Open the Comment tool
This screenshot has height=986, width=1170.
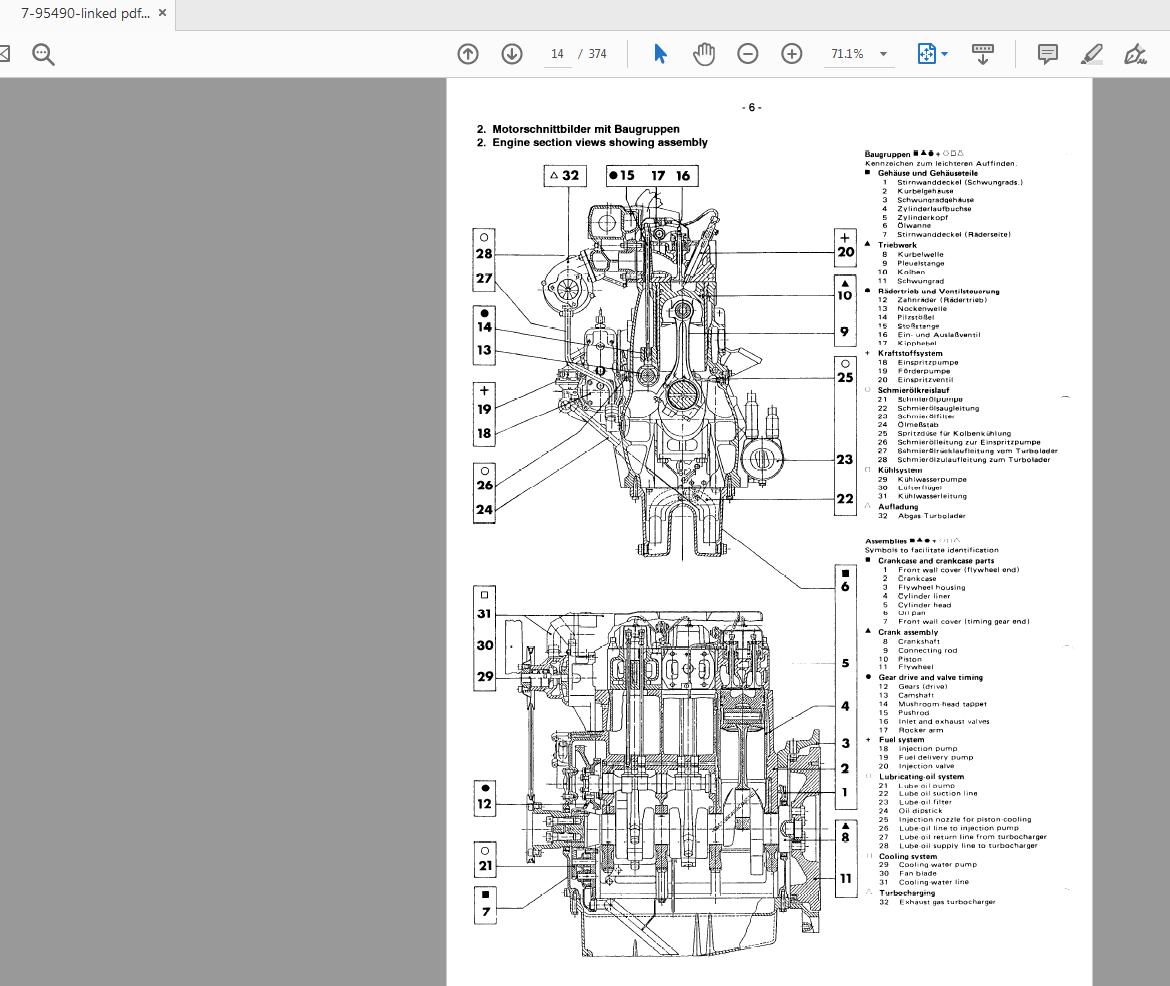pyautogui.click(x=1047, y=54)
